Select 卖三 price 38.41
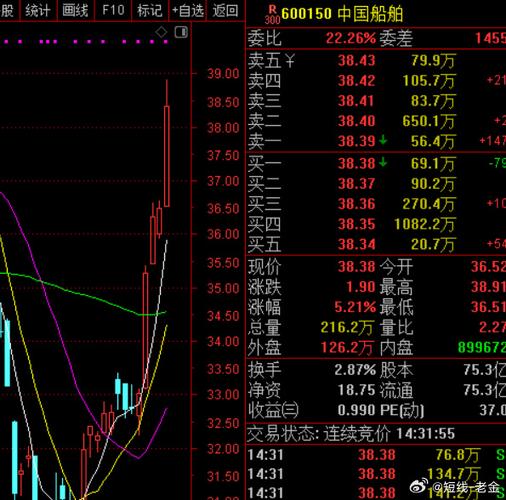Screen dimensions: 506x500 point(356,101)
